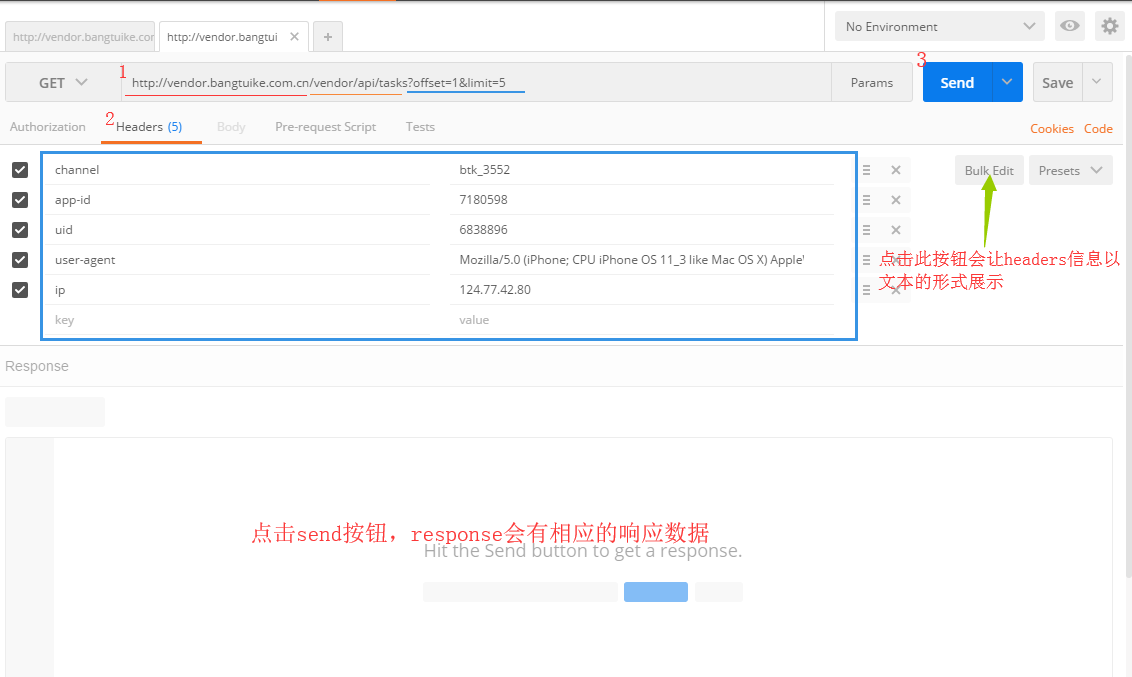1132x677 pixels.
Task: Select the greyed-out Body tab
Action: click(x=231, y=127)
